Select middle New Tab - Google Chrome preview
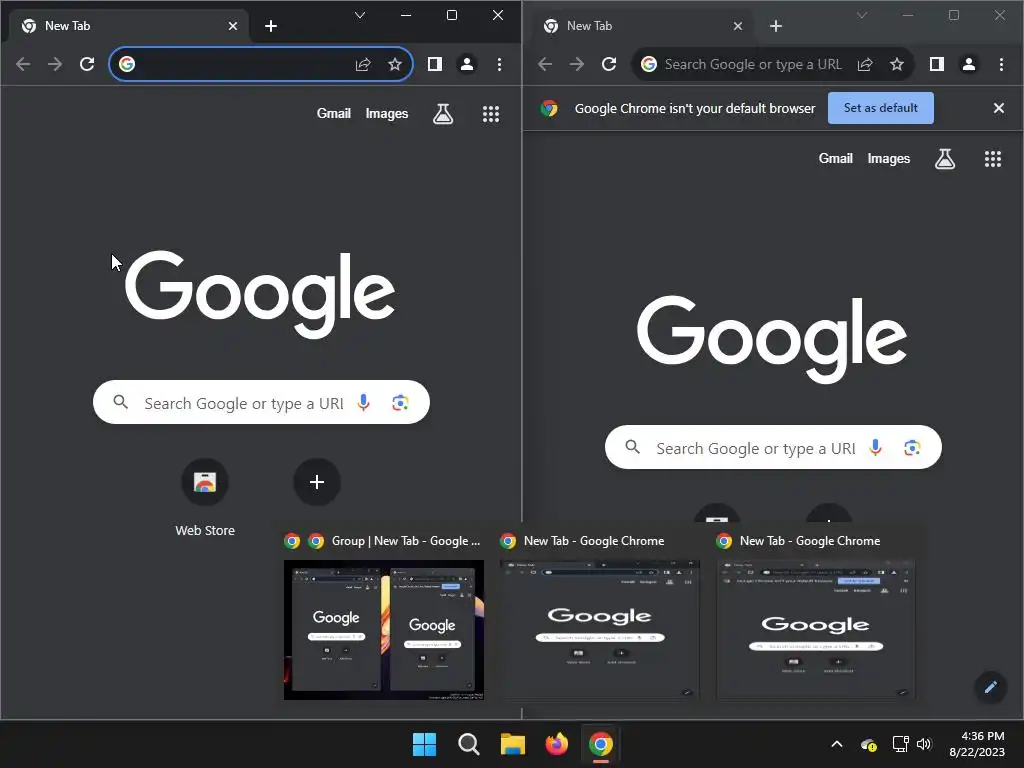 [600, 630]
